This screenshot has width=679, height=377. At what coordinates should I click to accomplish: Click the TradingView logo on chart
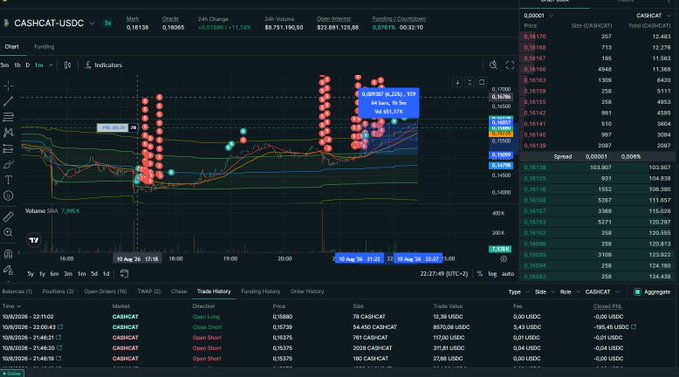(x=34, y=240)
